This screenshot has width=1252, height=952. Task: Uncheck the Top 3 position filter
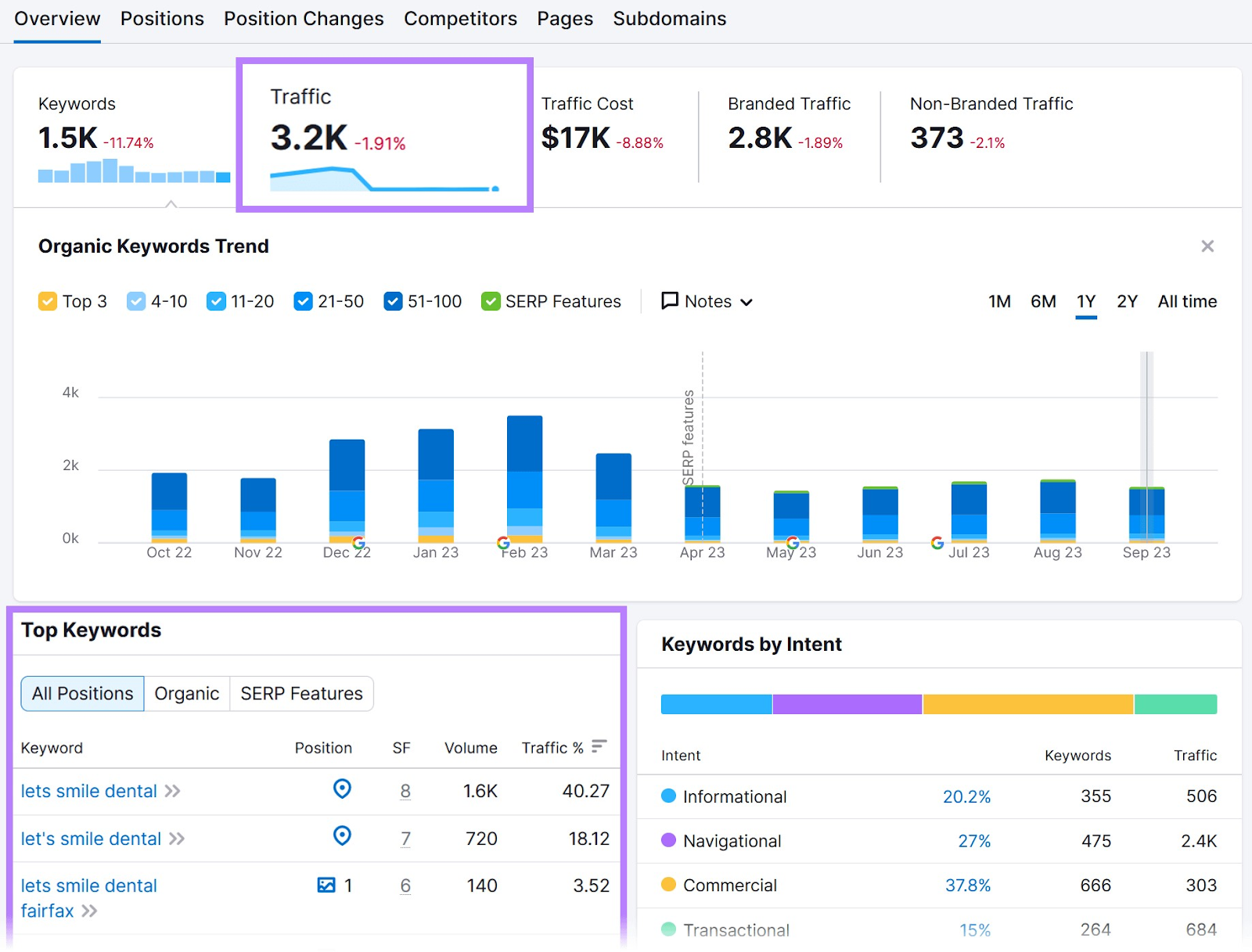48,301
